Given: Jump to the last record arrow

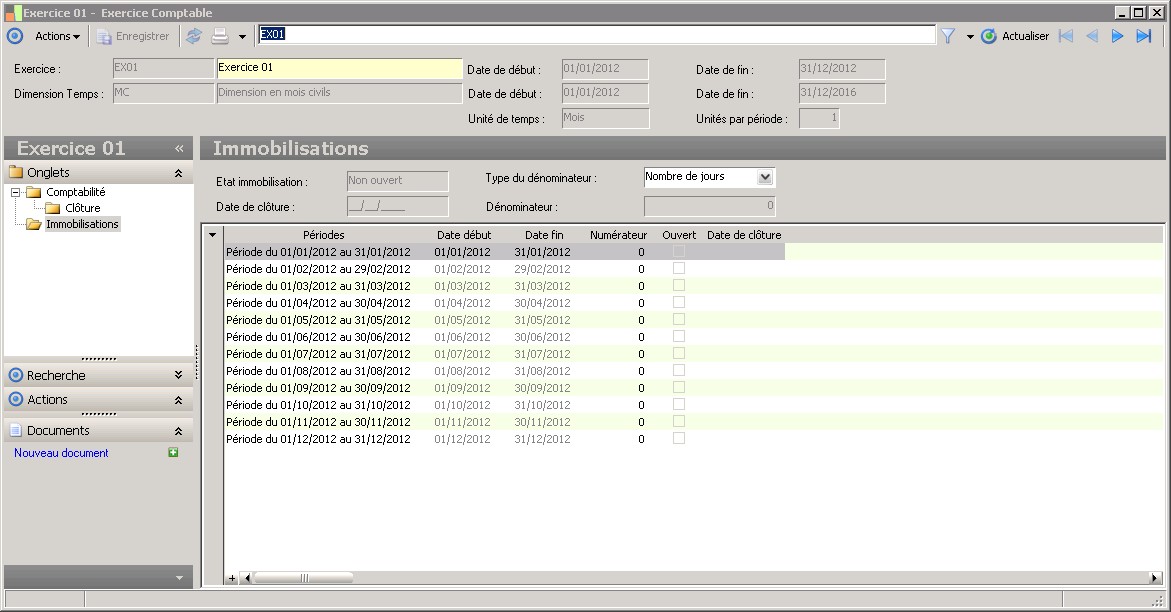Looking at the screenshot, I should pos(1144,36).
